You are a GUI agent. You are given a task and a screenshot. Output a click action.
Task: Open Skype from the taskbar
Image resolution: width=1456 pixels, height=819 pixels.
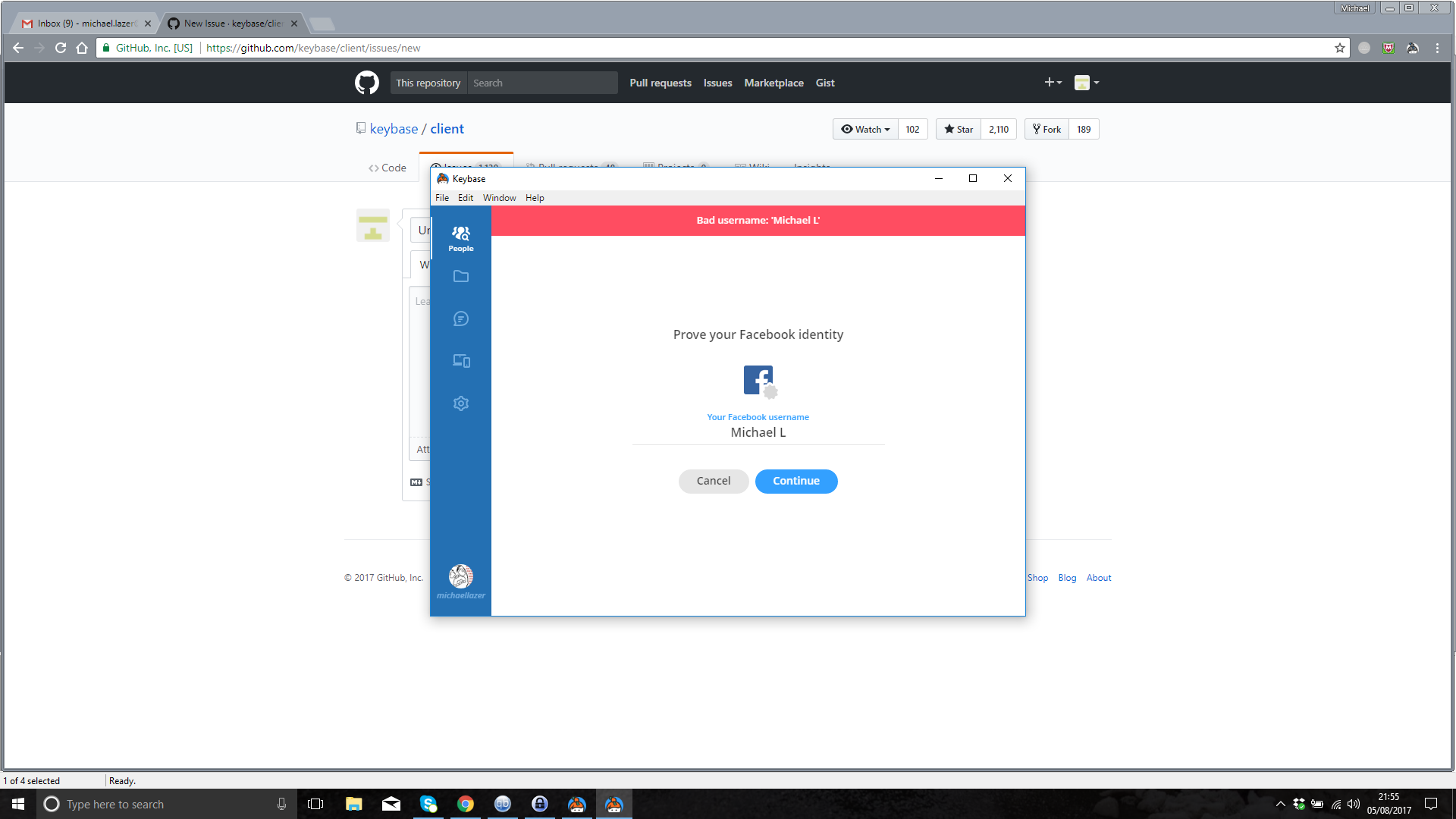428,804
